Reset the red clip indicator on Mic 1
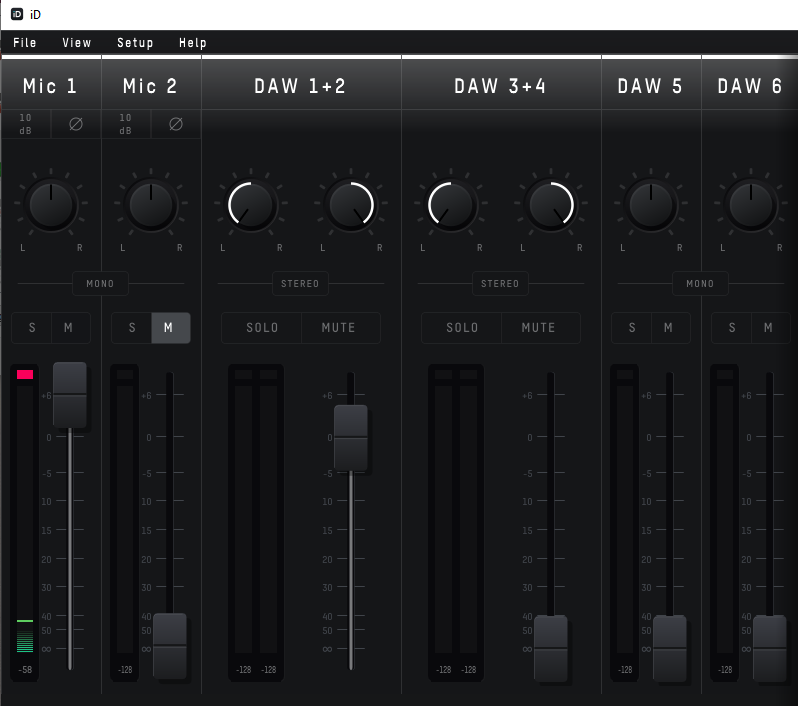The width and height of the screenshot is (798, 706). tap(25, 375)
